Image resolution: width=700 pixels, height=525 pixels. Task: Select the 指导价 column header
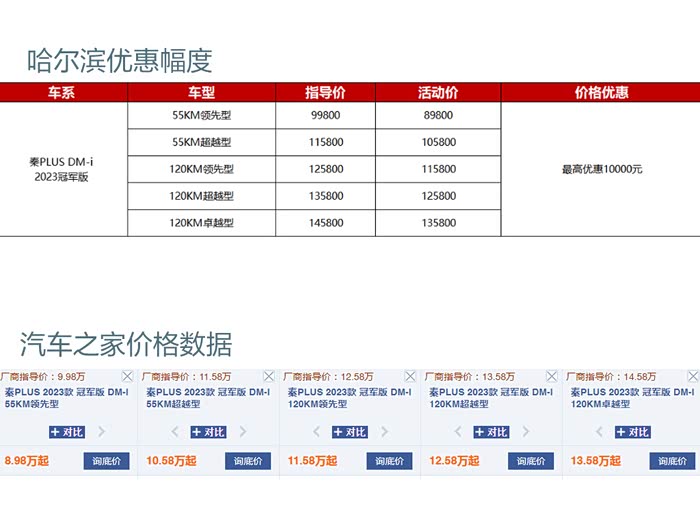pos(325,92)
